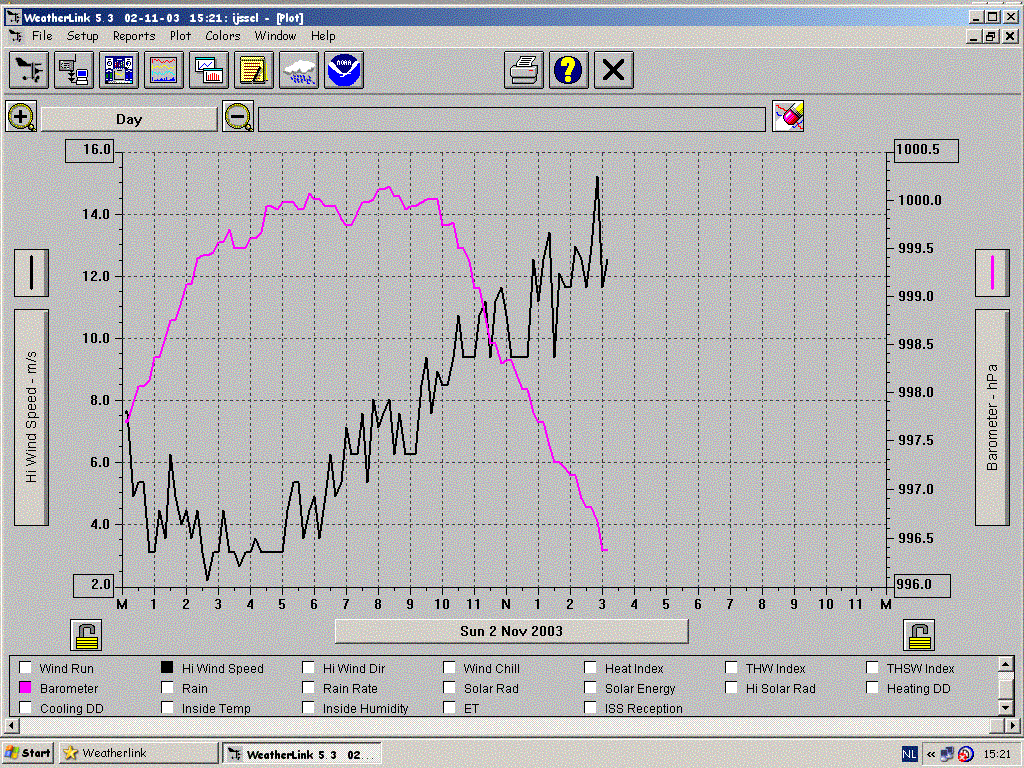The height and width of the screenshot is (768, 1024).
Task: Click the printer icon to print plot
Action: point(524,71)
